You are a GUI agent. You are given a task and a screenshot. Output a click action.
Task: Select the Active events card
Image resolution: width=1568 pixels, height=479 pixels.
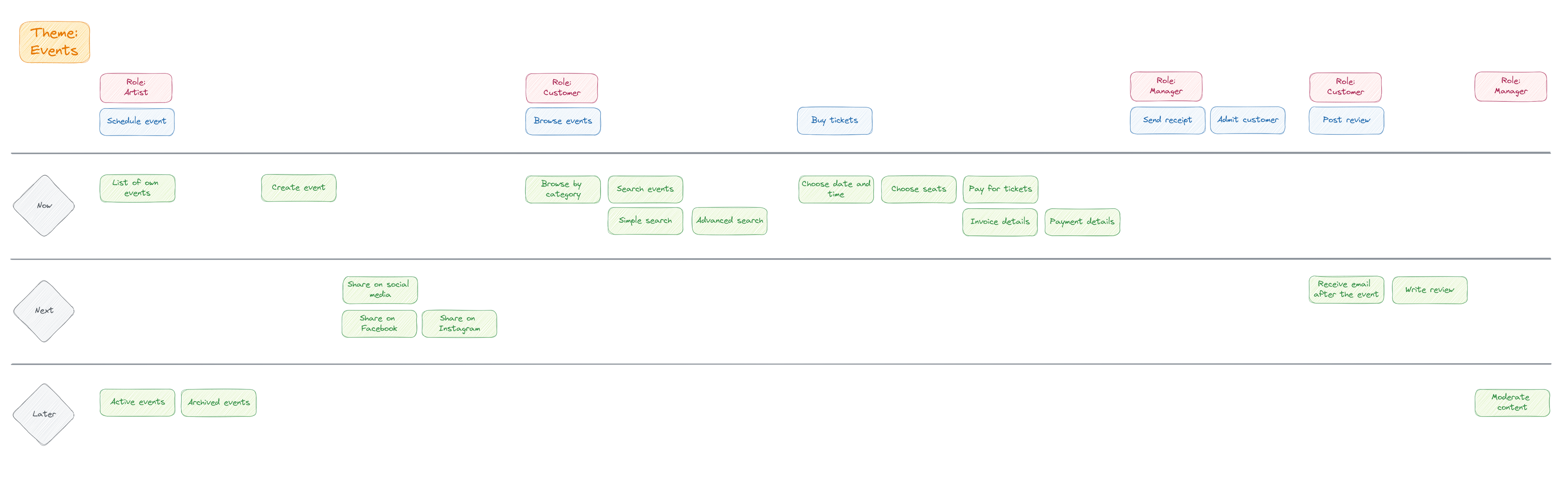coord(137,403)
